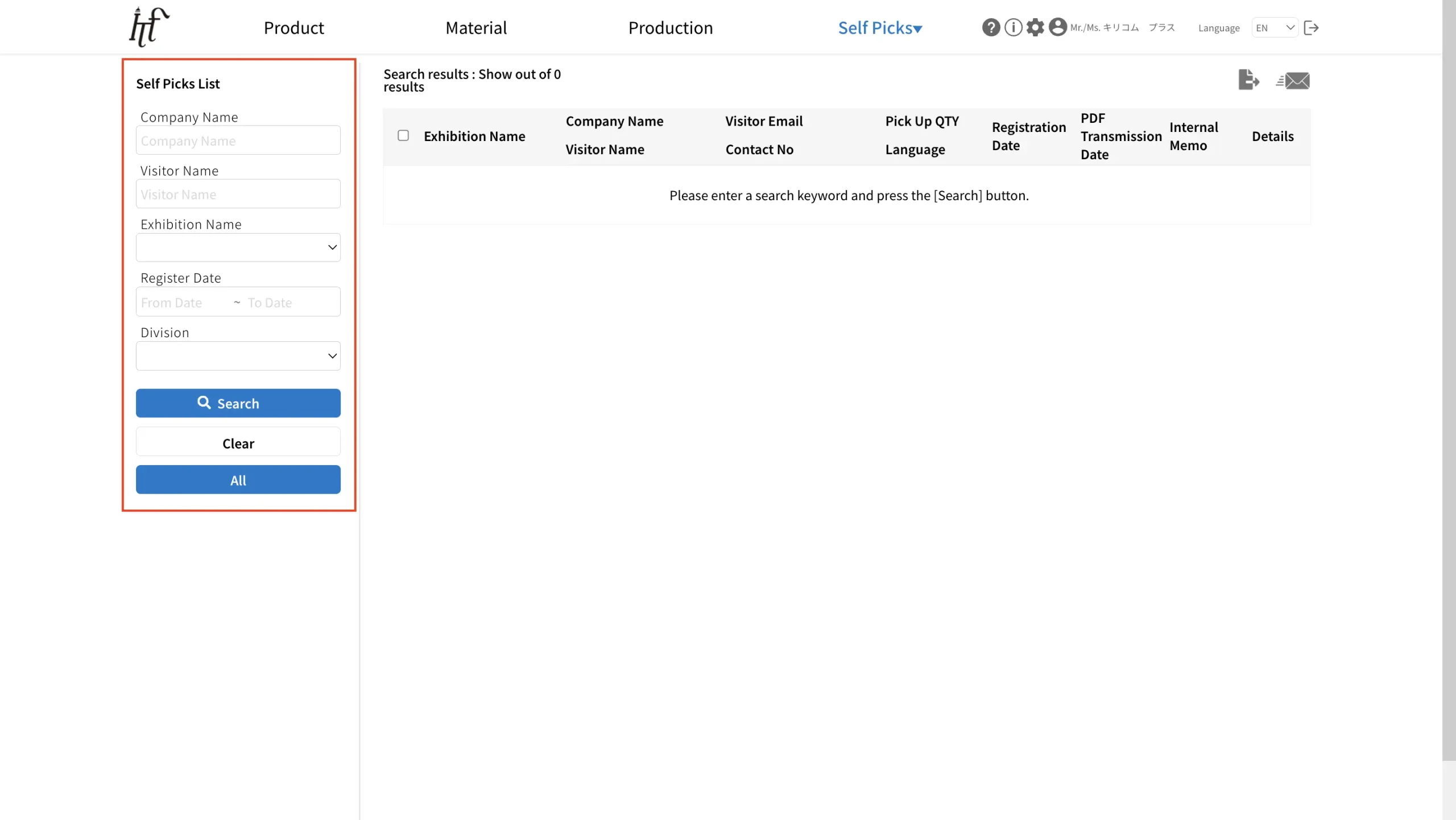
Task: Go to the Production menu
Action: (x=671, y=27)
